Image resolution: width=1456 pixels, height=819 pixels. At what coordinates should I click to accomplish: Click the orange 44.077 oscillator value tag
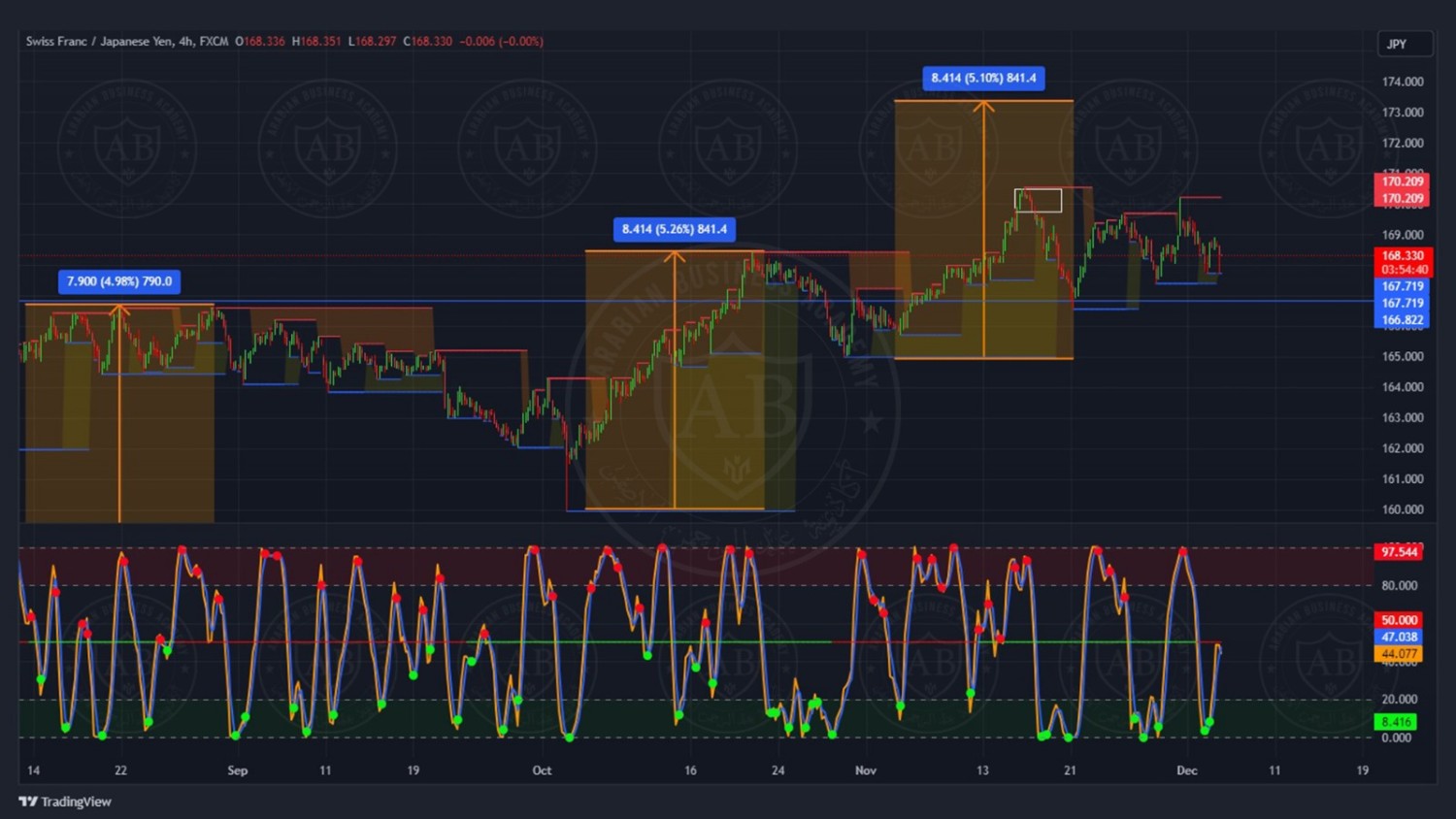[1399, 654]
